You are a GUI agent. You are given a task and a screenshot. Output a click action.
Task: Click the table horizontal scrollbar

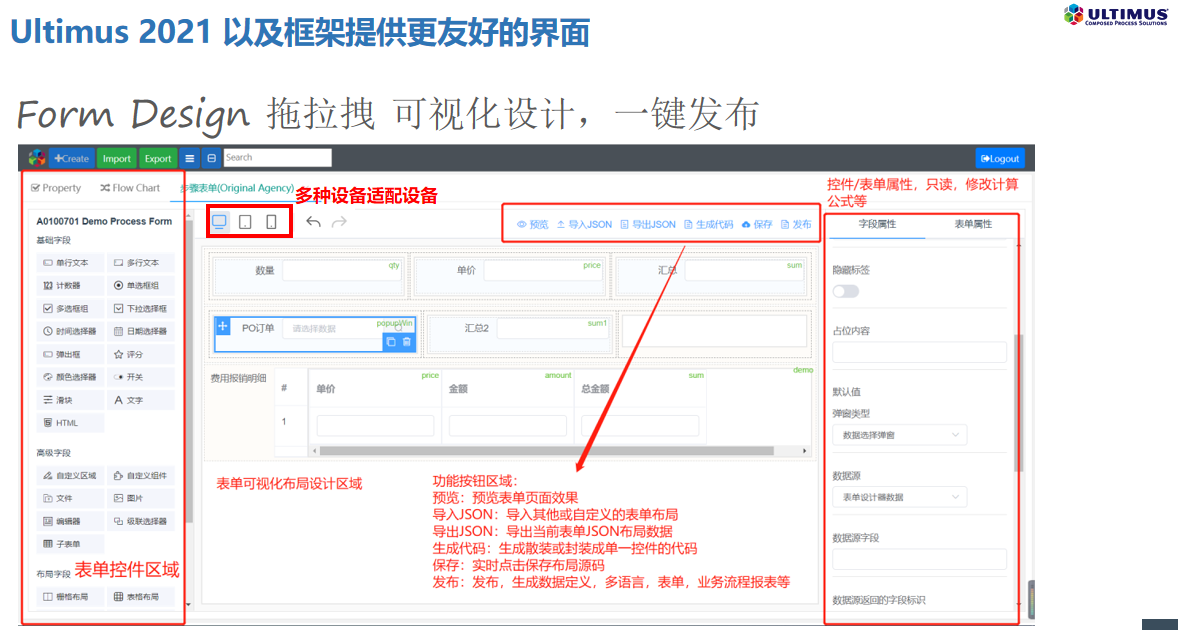pos(546,451)
